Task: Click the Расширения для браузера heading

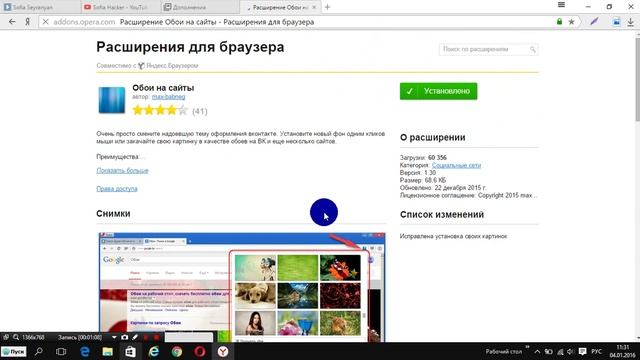Action: (x=190, y=47)
